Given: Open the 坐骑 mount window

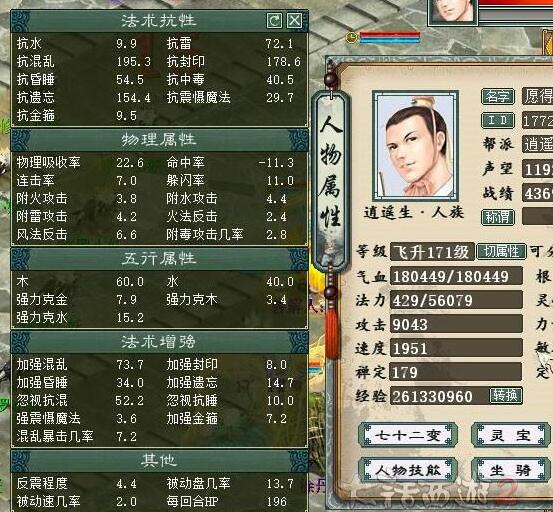Looking at the screenshot, I should coord(510,470).
